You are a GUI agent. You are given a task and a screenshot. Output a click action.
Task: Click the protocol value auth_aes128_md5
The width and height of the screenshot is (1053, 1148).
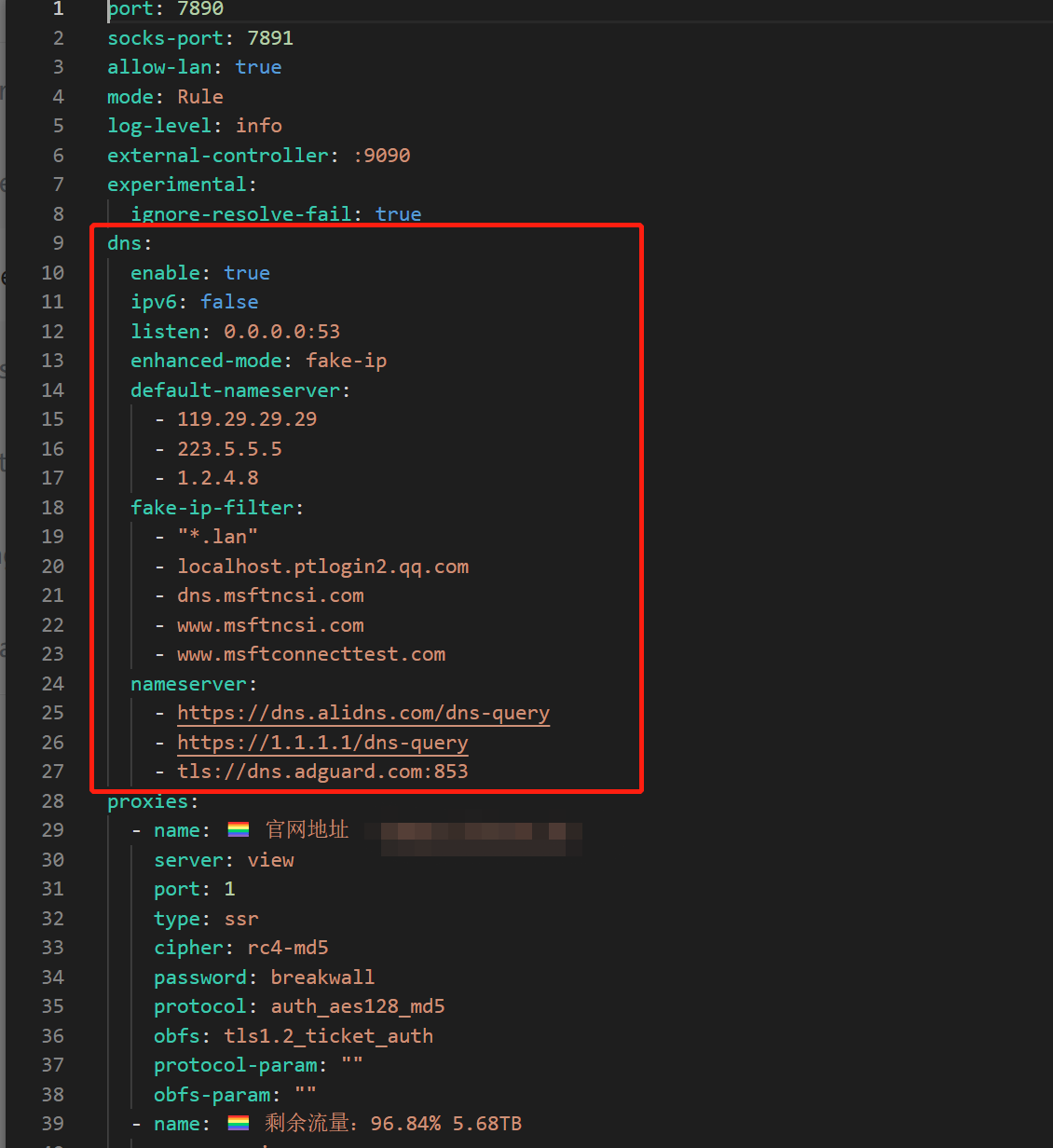[358, 1006]
